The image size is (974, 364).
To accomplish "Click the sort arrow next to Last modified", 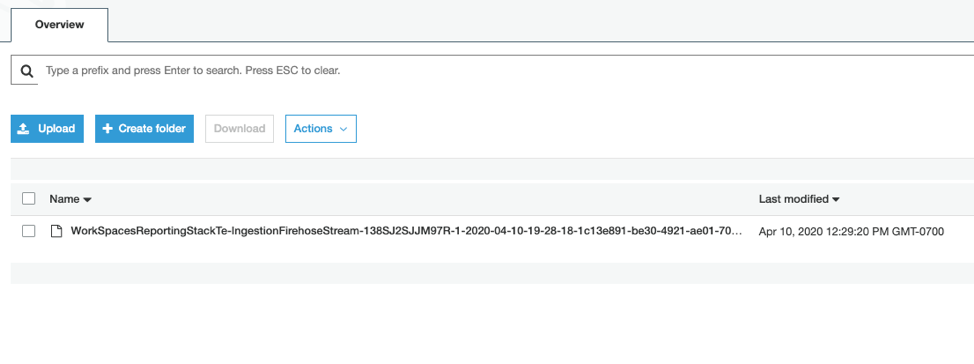I will 835,200.
